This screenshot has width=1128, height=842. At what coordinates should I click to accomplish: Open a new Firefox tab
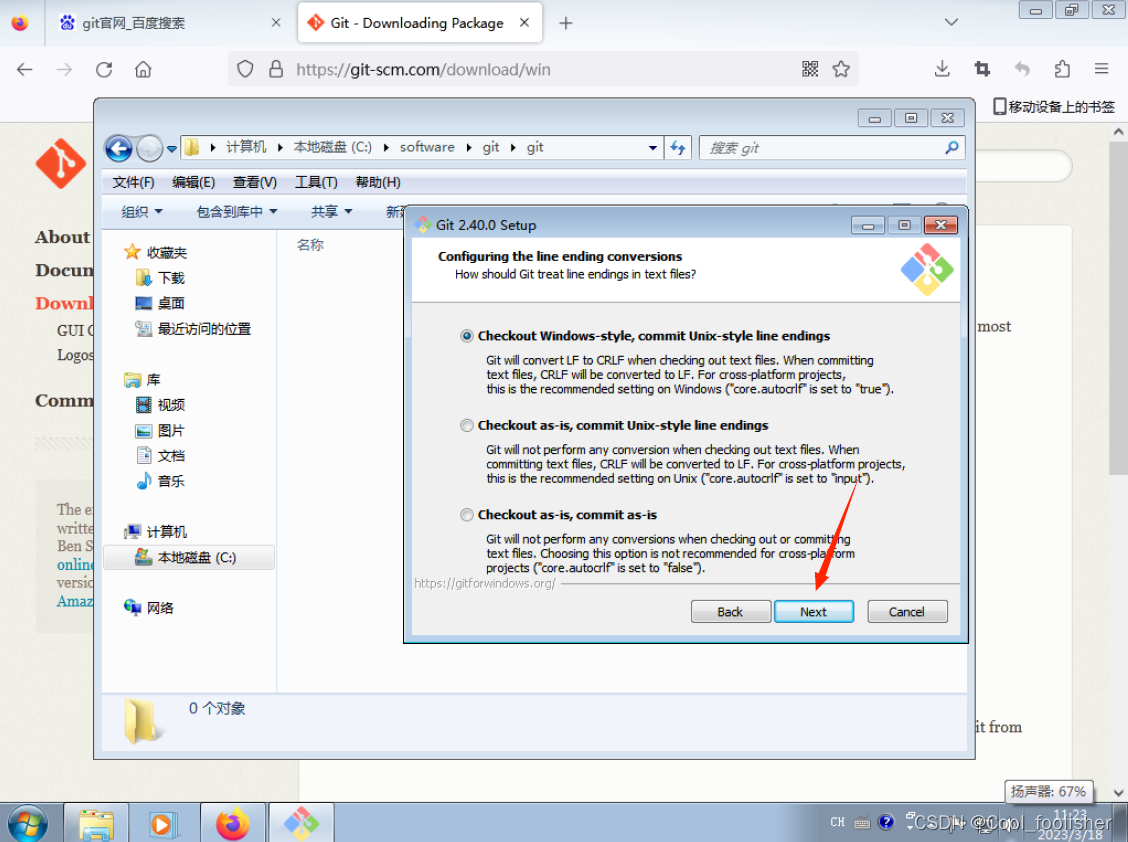pyautogui.click(x=565, y=23)
